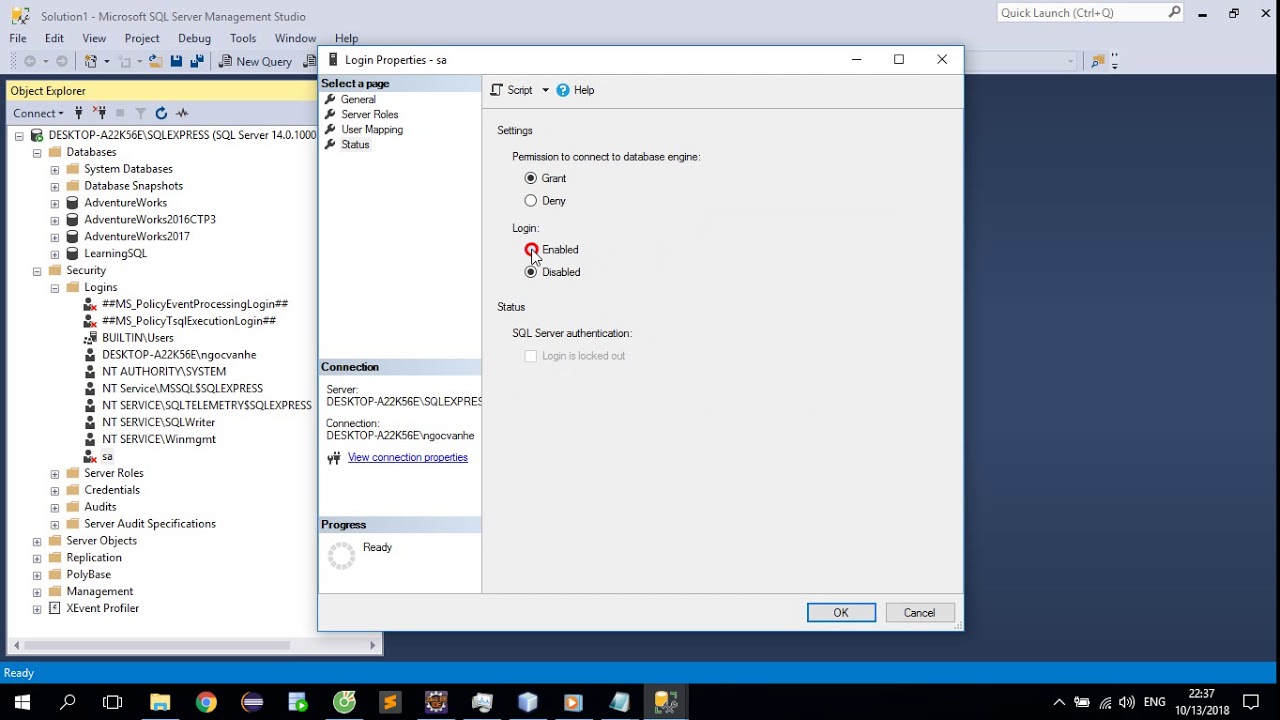The height and width of the screenshot is (720, 1280).
Task: Select the XEvent Profiler tree node
Action: [103, 609]
